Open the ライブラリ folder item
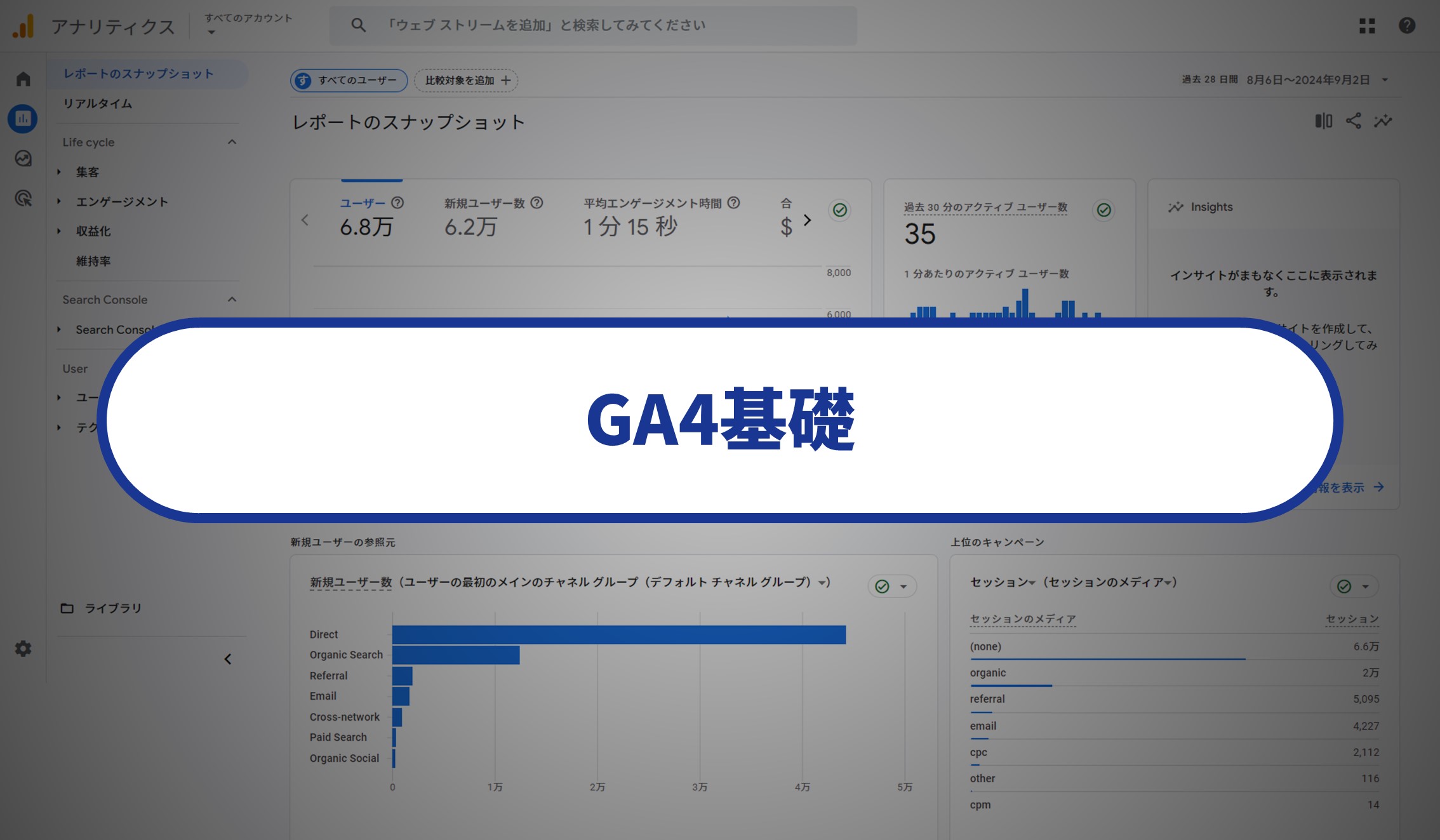This screenshot has width=1440, height=840. [x=101, y=608]
